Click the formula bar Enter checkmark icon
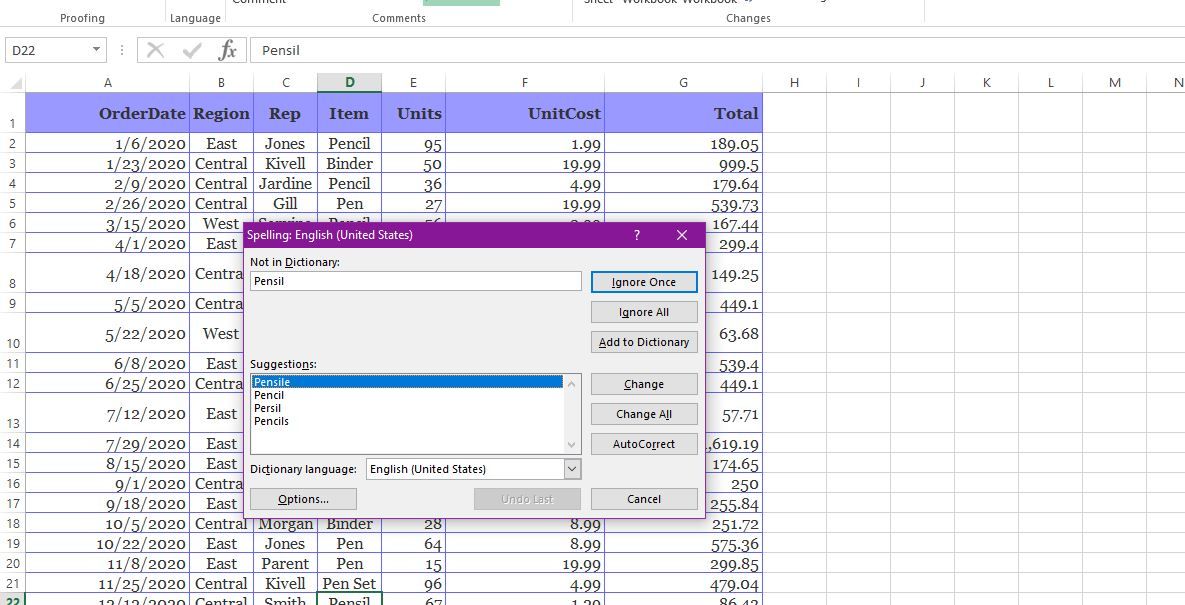1185x605 pixels. point(192,50)
